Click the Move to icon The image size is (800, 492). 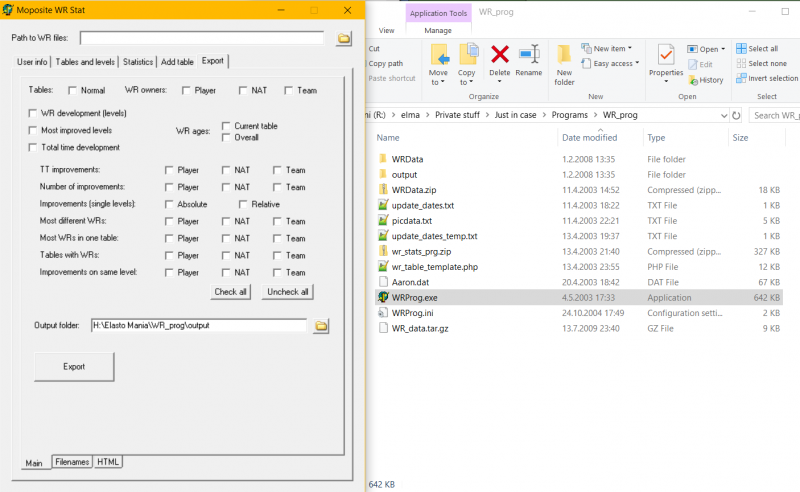(x=439, y=60)
